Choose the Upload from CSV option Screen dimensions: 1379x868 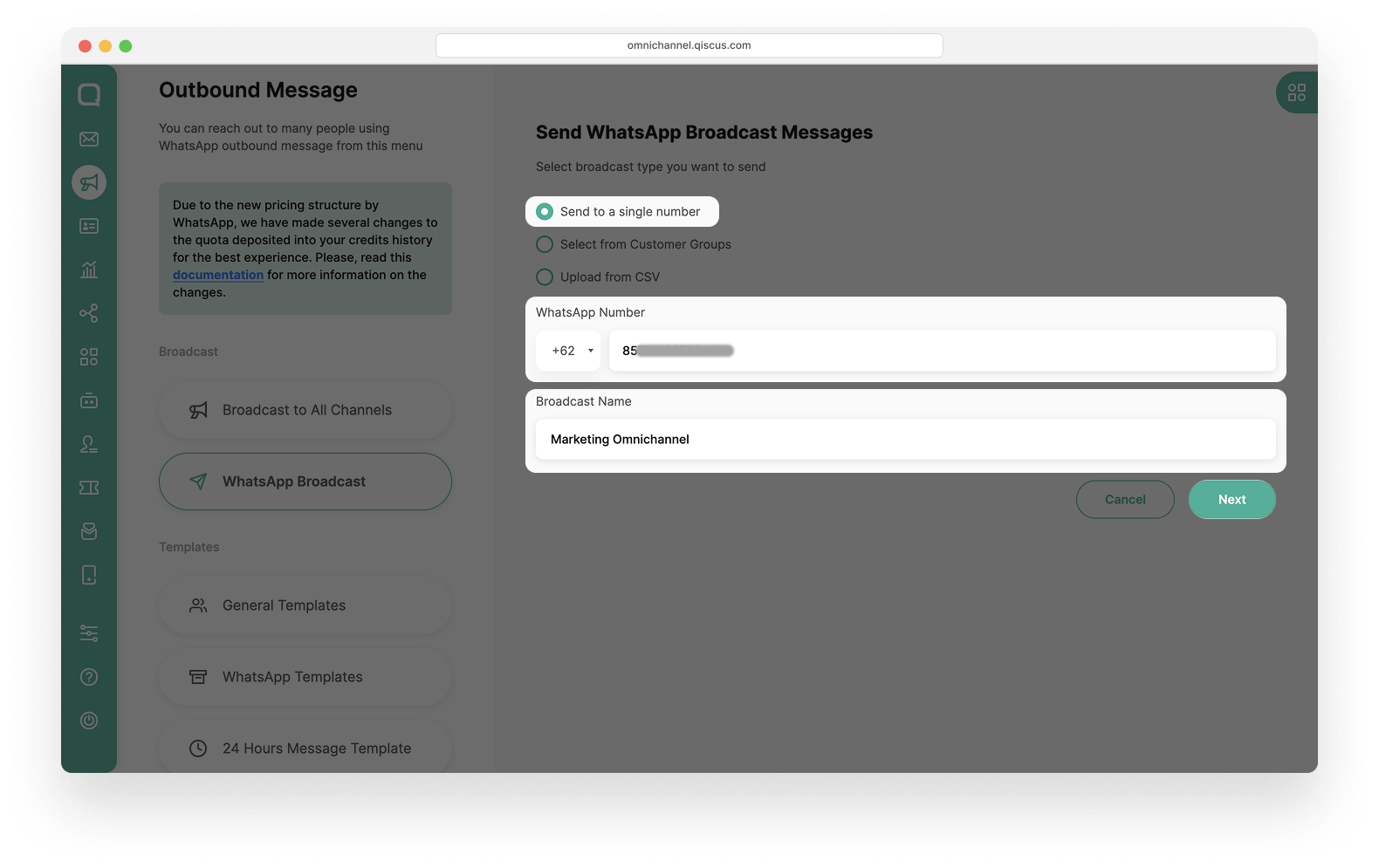pyautogui.click(x=598, y=277)
